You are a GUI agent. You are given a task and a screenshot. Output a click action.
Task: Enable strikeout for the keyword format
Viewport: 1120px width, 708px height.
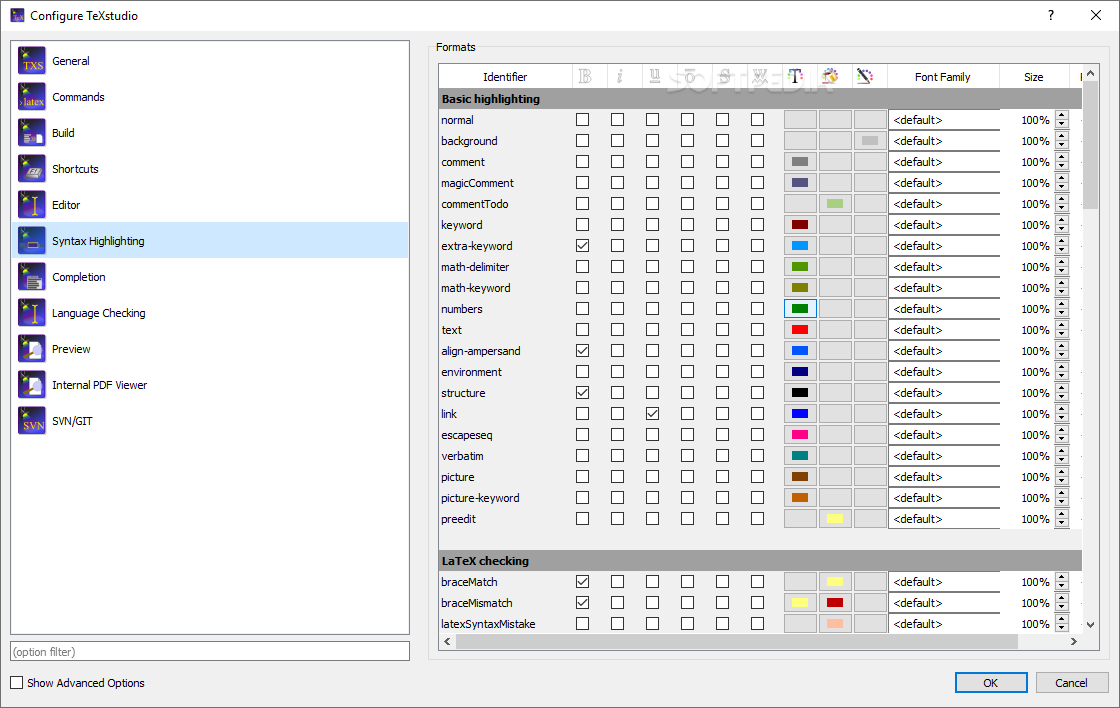723,225
